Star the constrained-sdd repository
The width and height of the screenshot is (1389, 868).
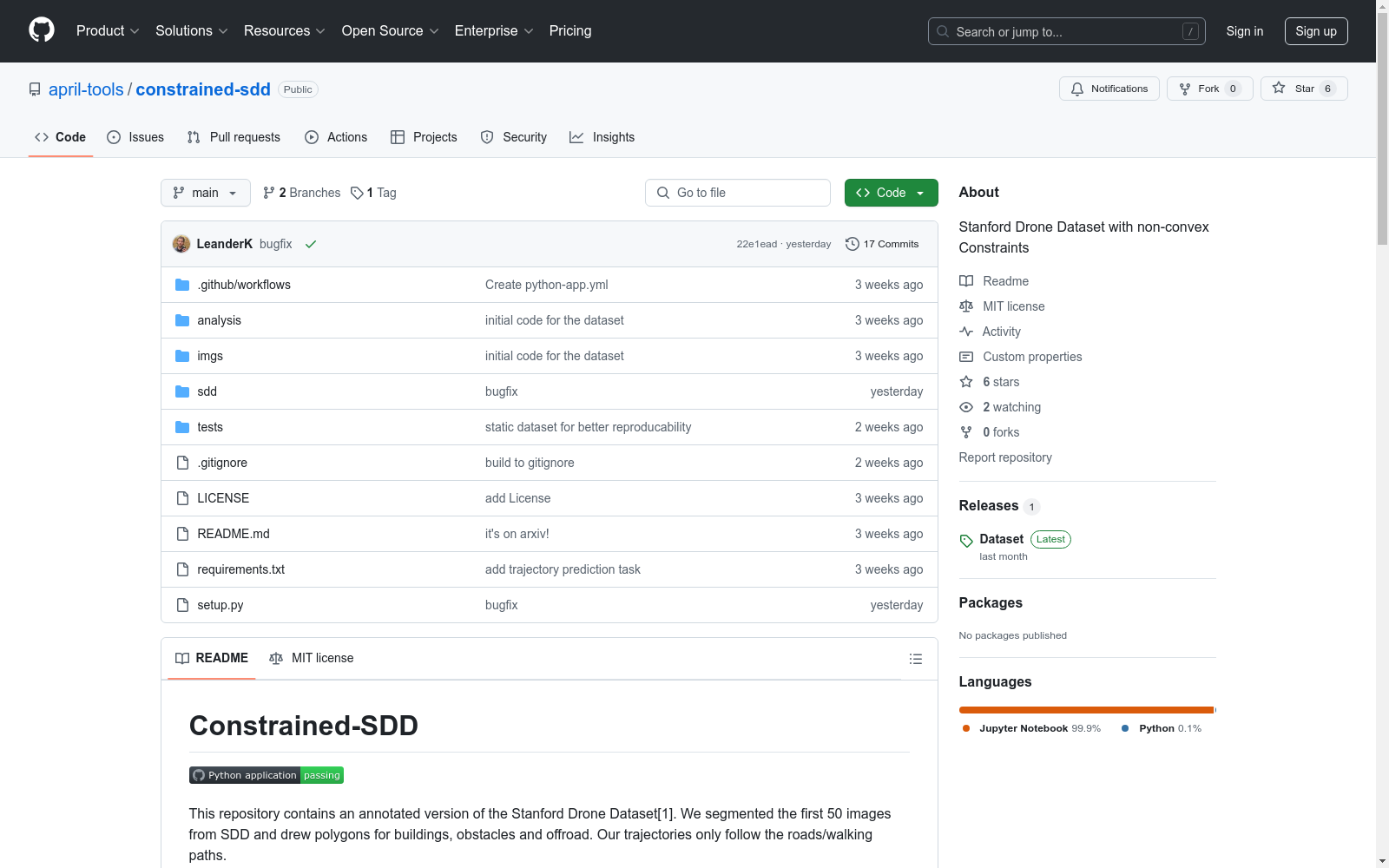[1304, 89]
